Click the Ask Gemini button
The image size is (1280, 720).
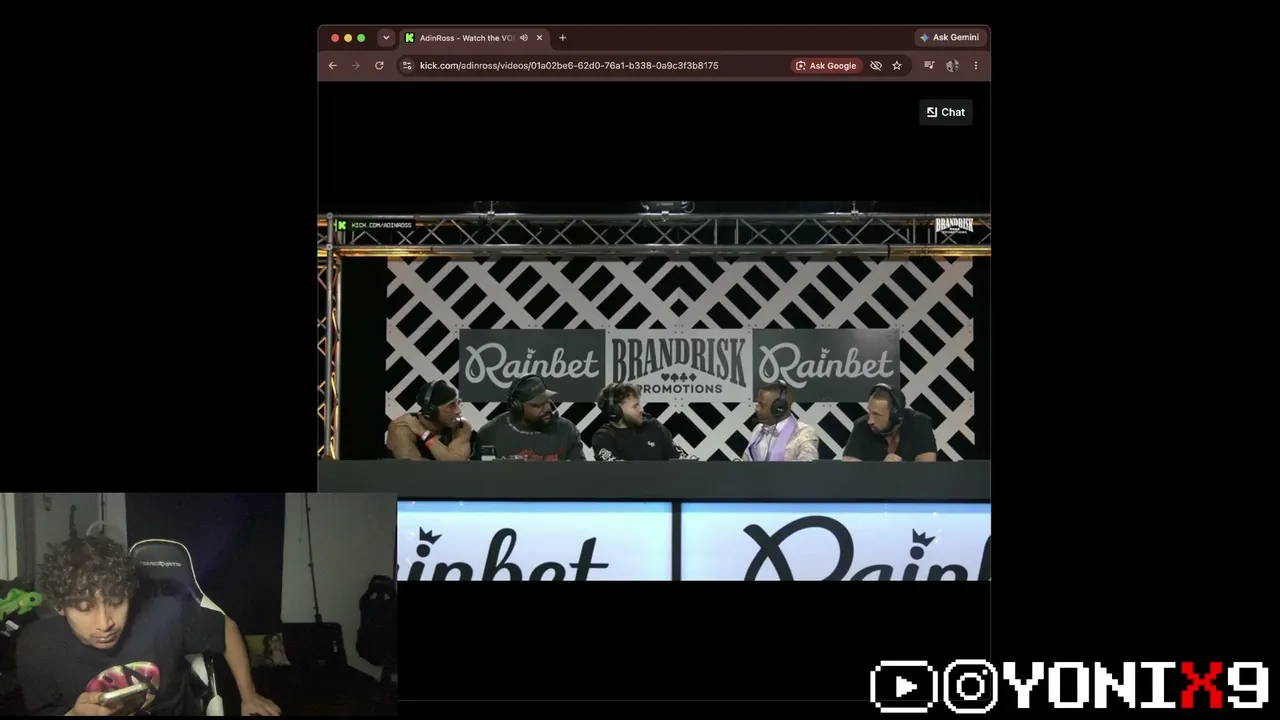[950, 37]
